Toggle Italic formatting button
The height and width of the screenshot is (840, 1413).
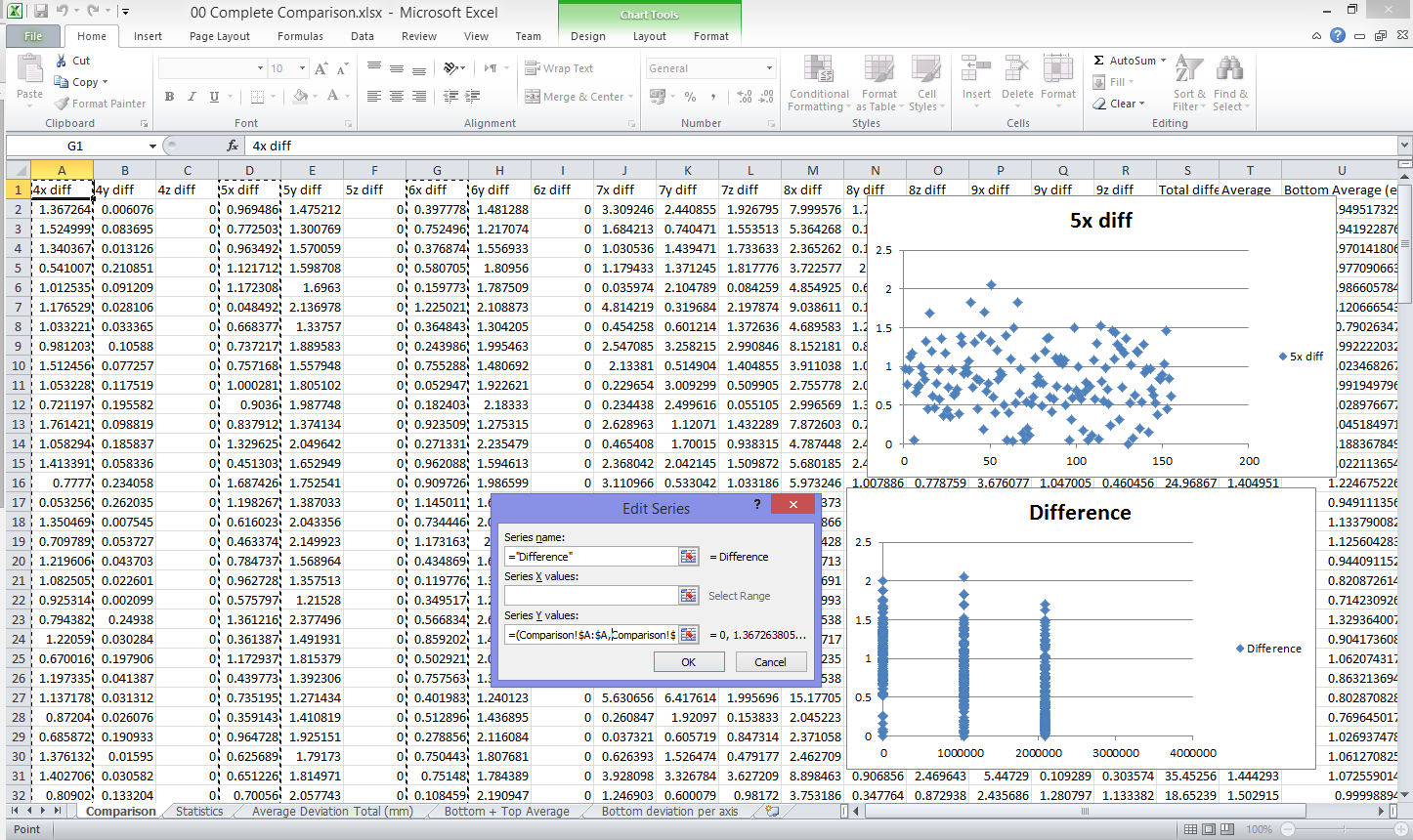click(x=192, y=97)
